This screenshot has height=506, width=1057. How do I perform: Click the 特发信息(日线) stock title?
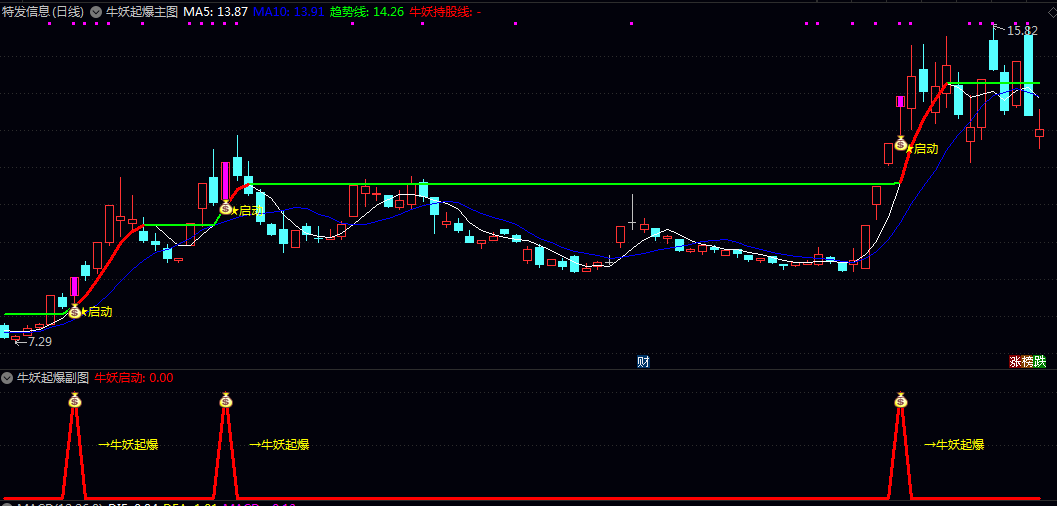(x=43, y=11)
